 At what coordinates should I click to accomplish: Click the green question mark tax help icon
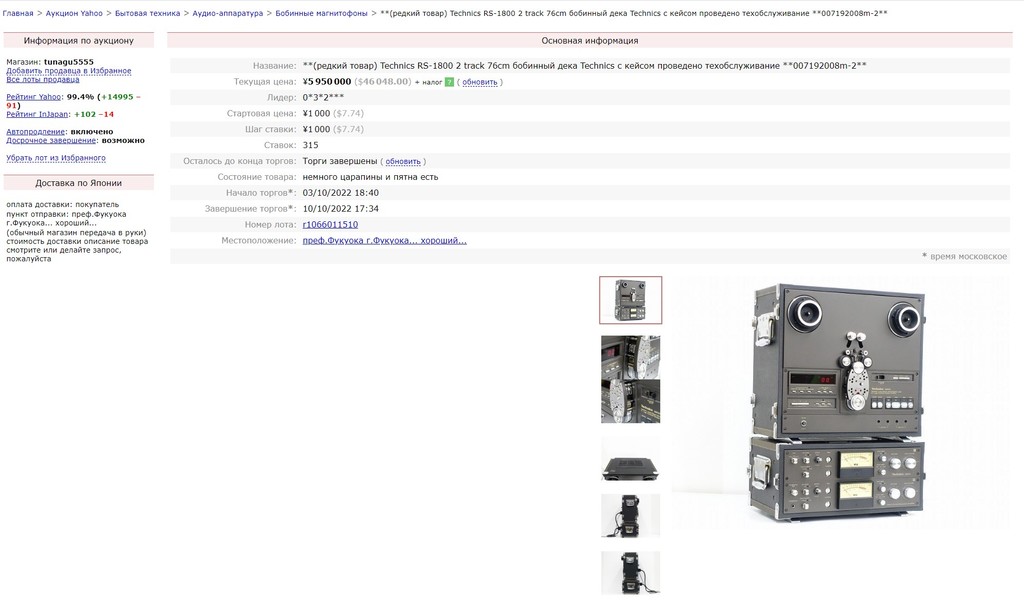pyautogui.click(x=450, y=82)
